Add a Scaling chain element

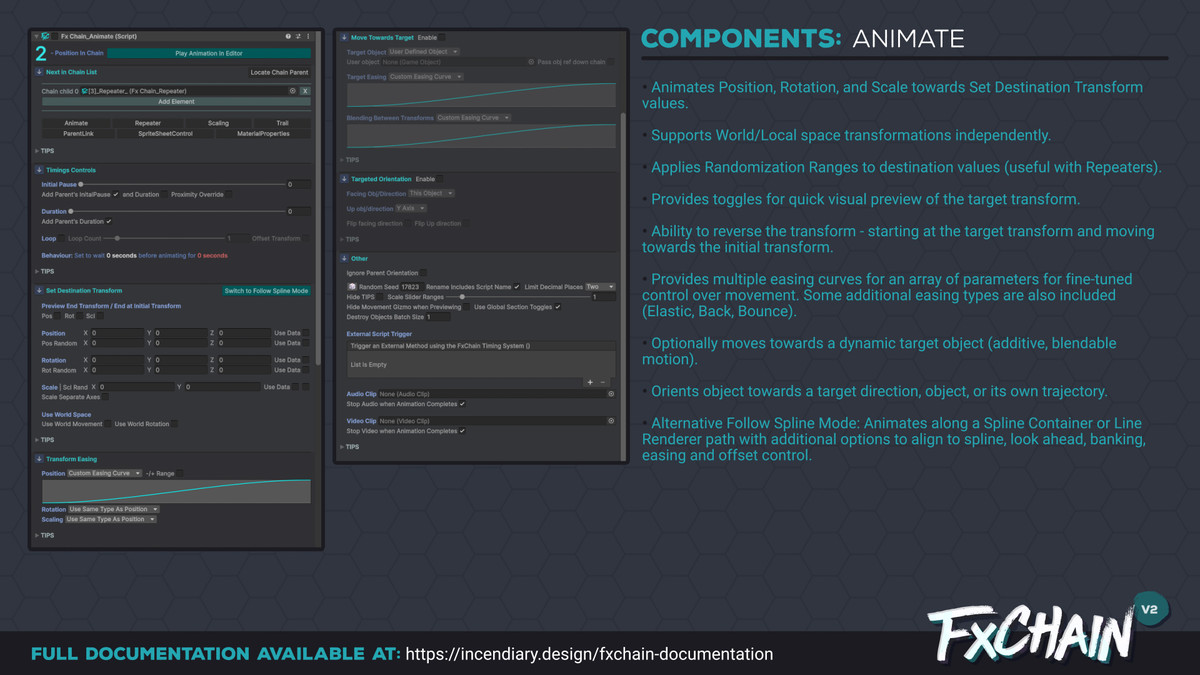218,123
